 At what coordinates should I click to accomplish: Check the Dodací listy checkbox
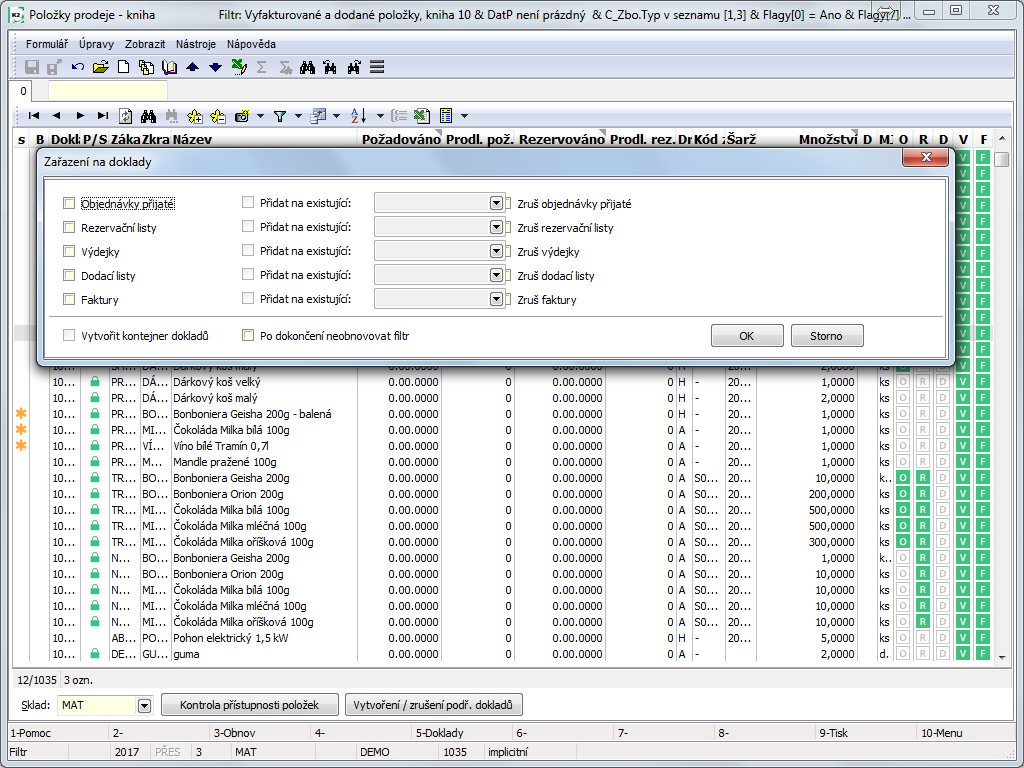[69, 276]
